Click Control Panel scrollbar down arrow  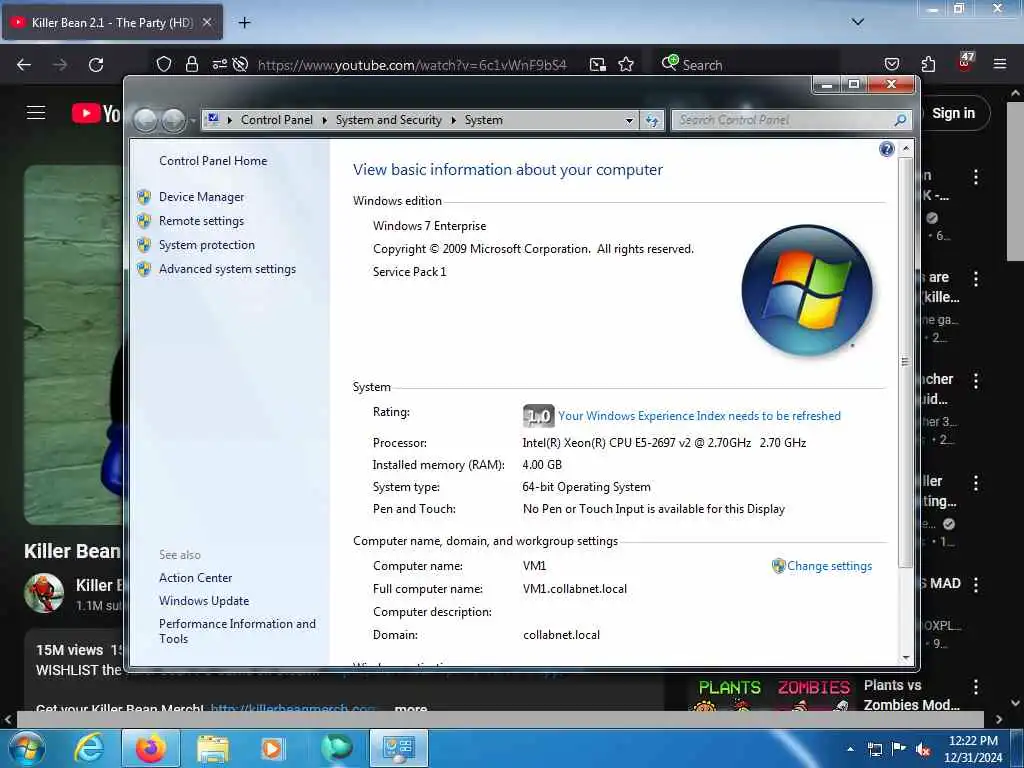pos(905,658)
